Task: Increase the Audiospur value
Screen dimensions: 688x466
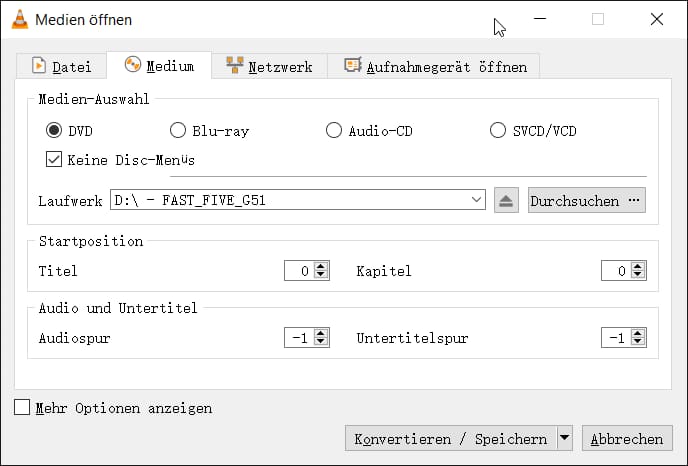Action: (321, 333)
